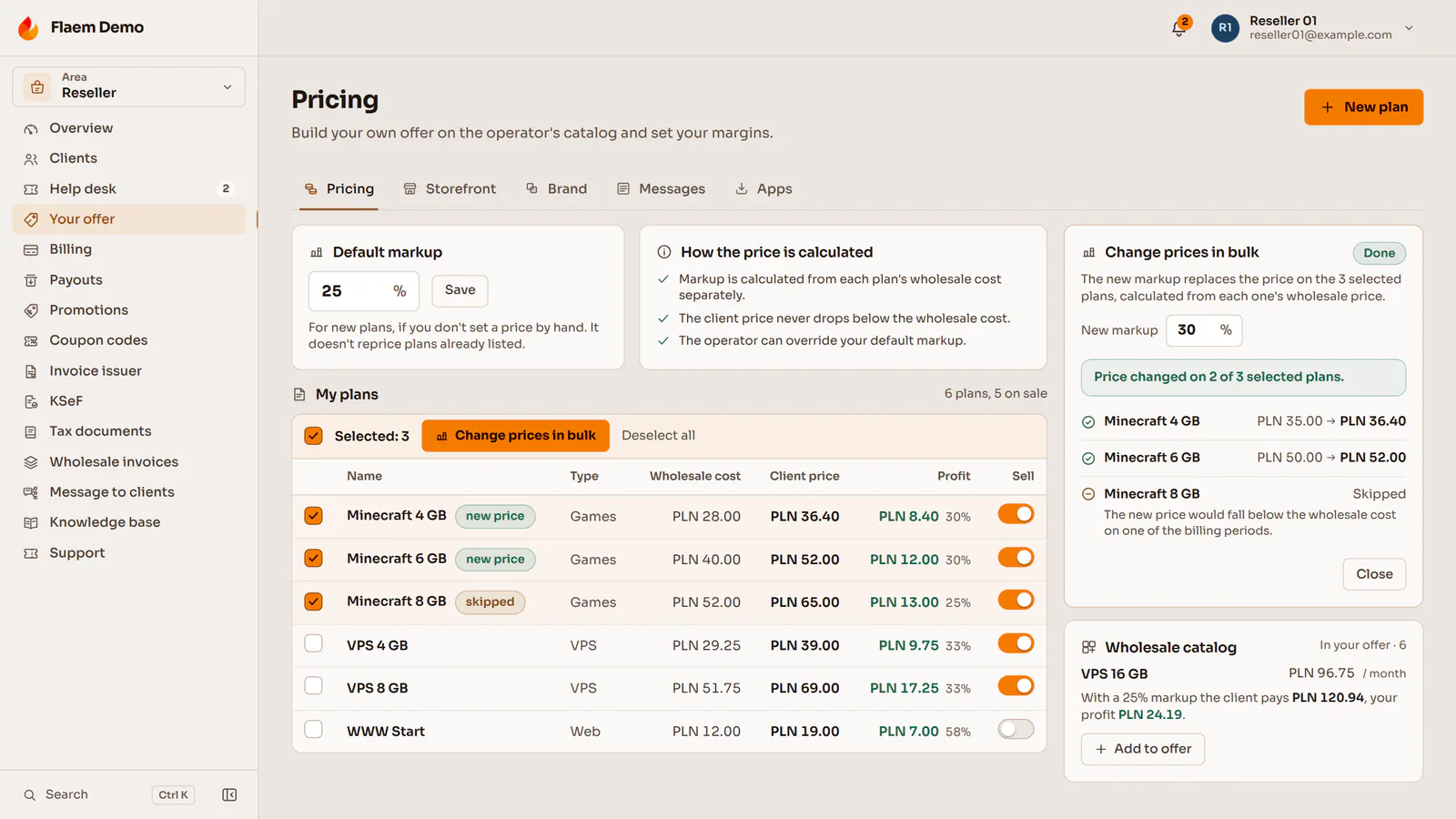Click the Done status badge
Image resolution: width=1456 pixels, height=819 pixels.
pos(1379,253)
